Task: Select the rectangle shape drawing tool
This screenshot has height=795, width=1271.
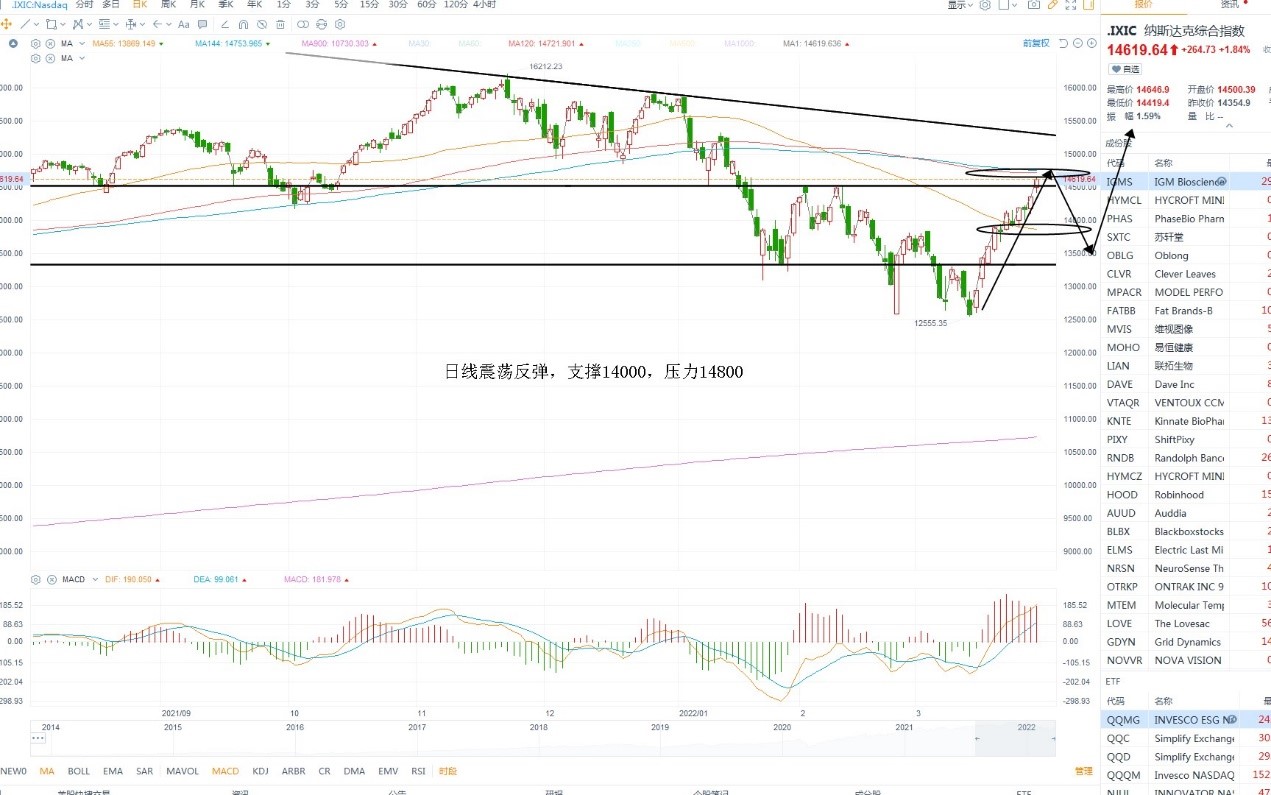Action: (x=51, y=24)
